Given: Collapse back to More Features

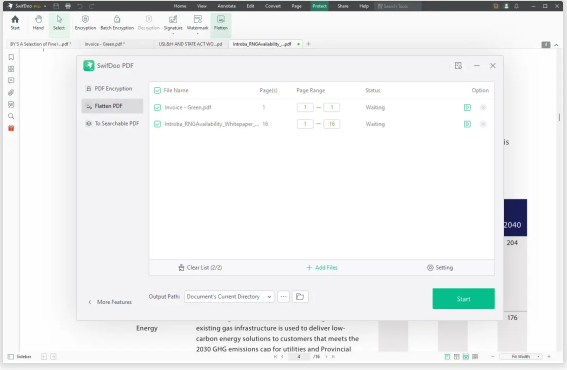Looking at the screenshot, I should tap(110, 302).
